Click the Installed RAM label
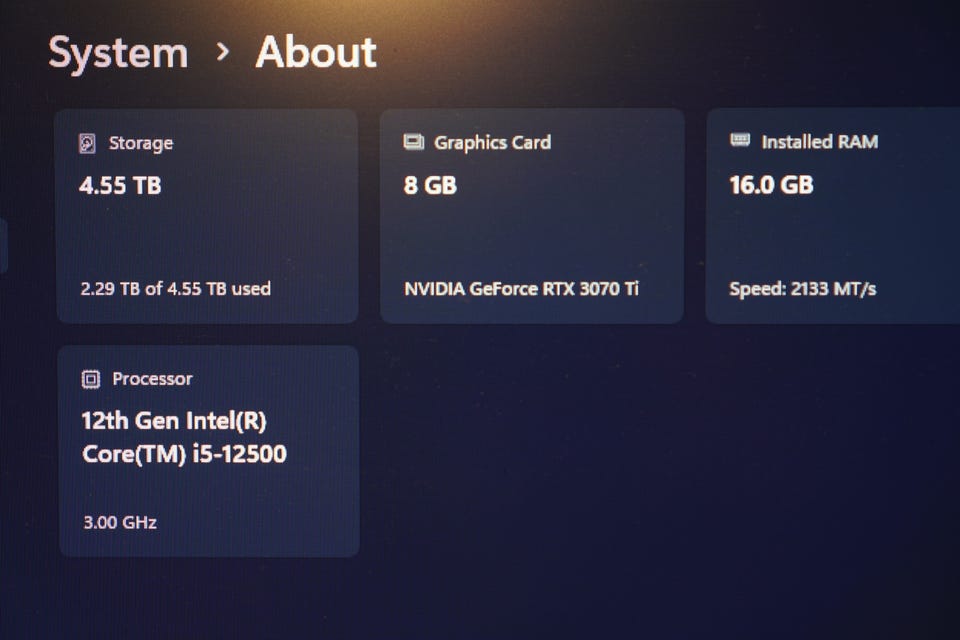This screenshot has height=640, width=960. 820,142
